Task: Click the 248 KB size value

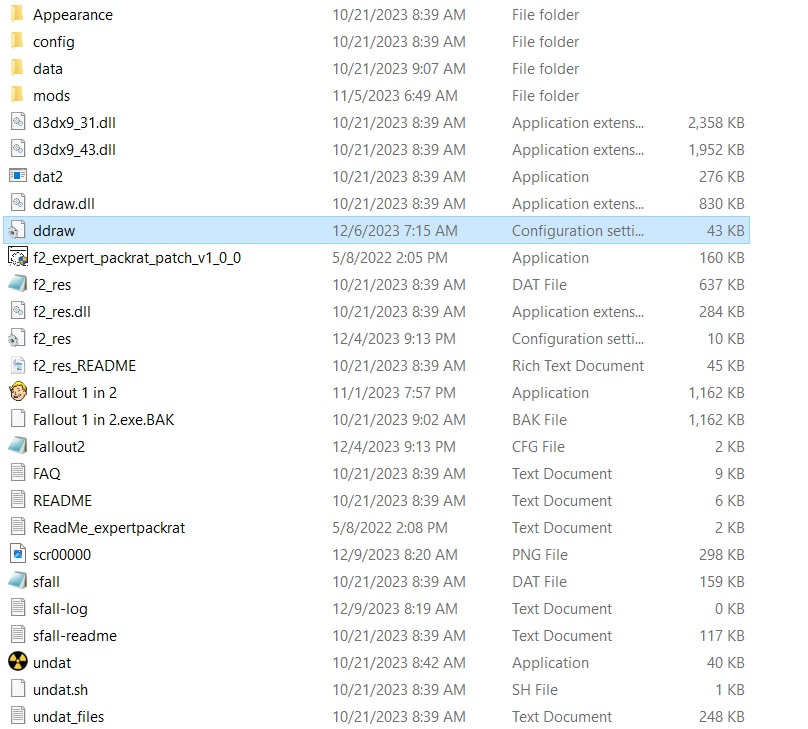Action: (721, 716)
